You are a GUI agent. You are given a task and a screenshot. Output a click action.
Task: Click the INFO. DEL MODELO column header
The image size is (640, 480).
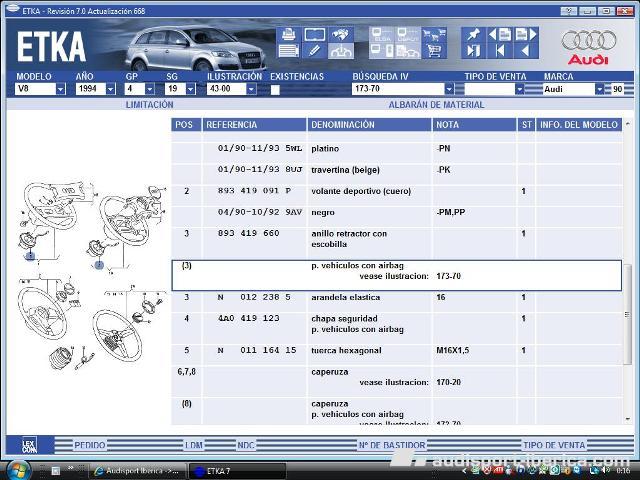579,125
